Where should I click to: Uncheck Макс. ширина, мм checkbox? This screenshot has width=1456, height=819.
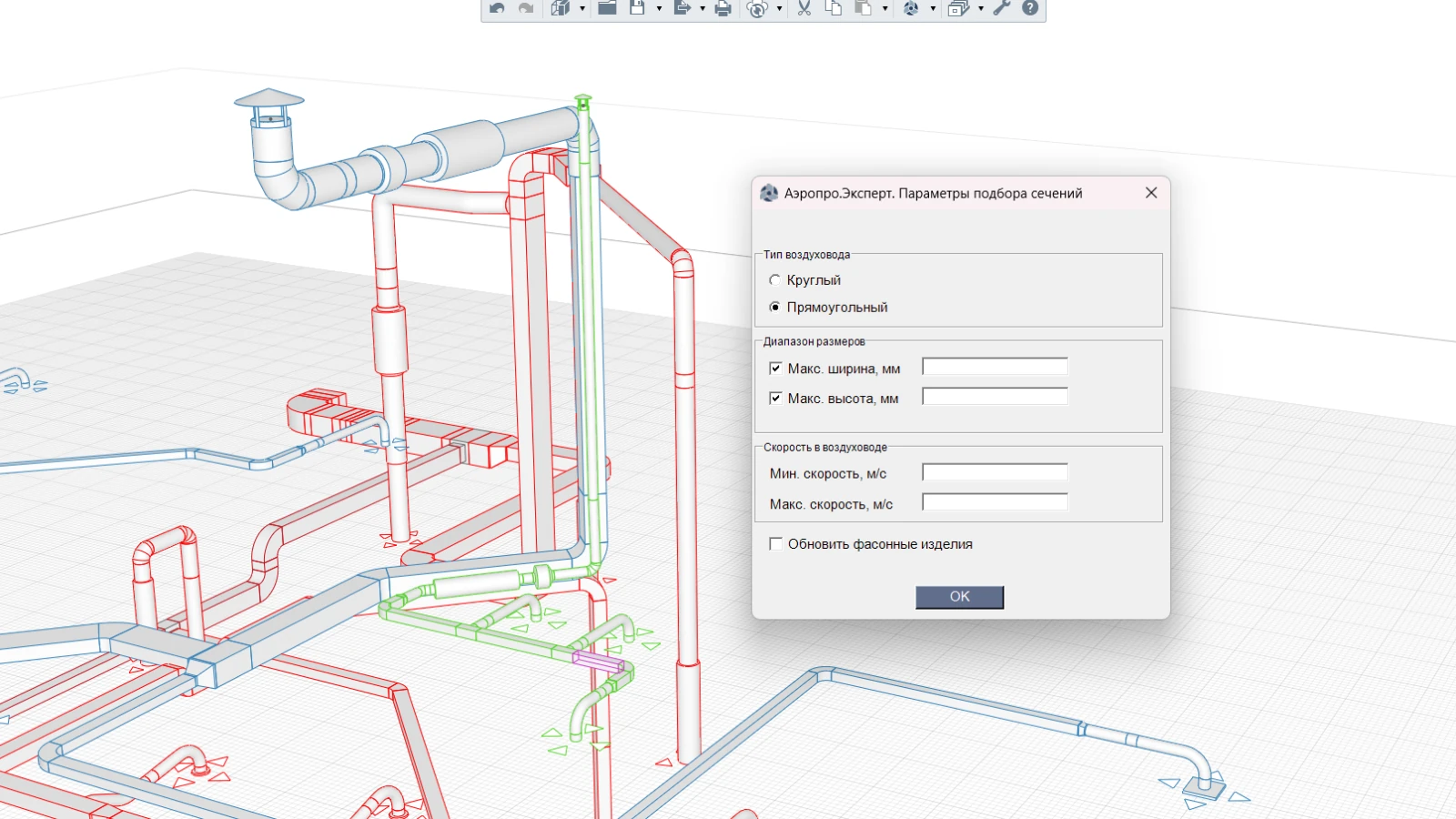click(776, 369)
